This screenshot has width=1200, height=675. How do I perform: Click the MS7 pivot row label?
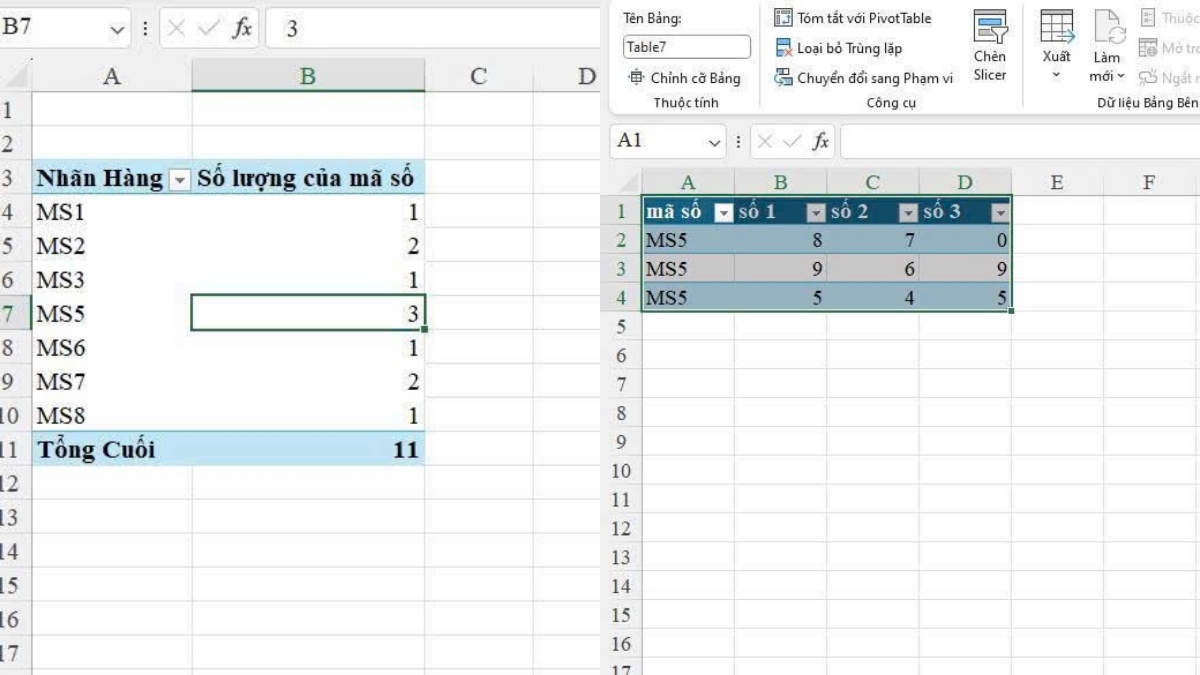point(61,382)
